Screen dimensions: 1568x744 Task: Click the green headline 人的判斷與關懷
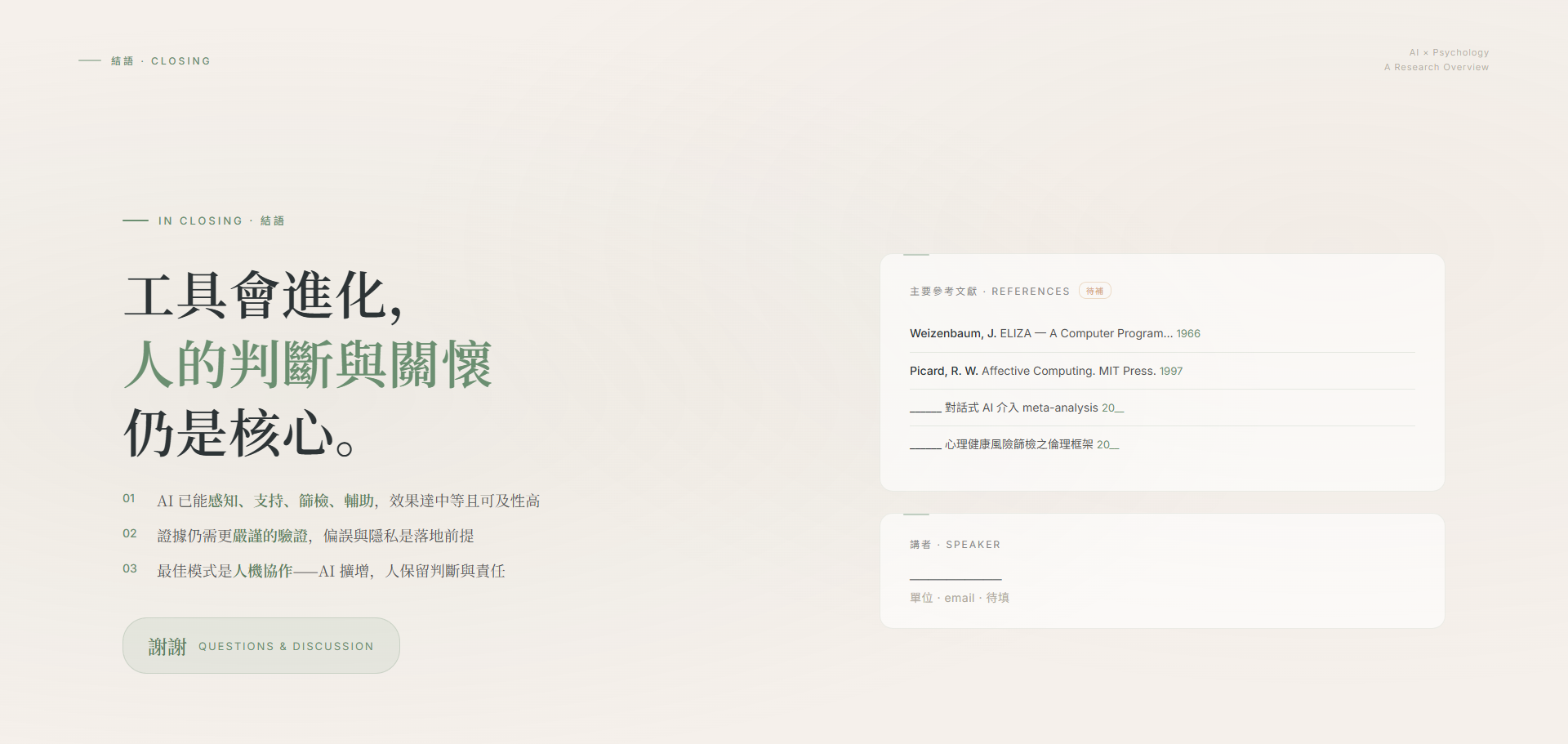[308, 364]
